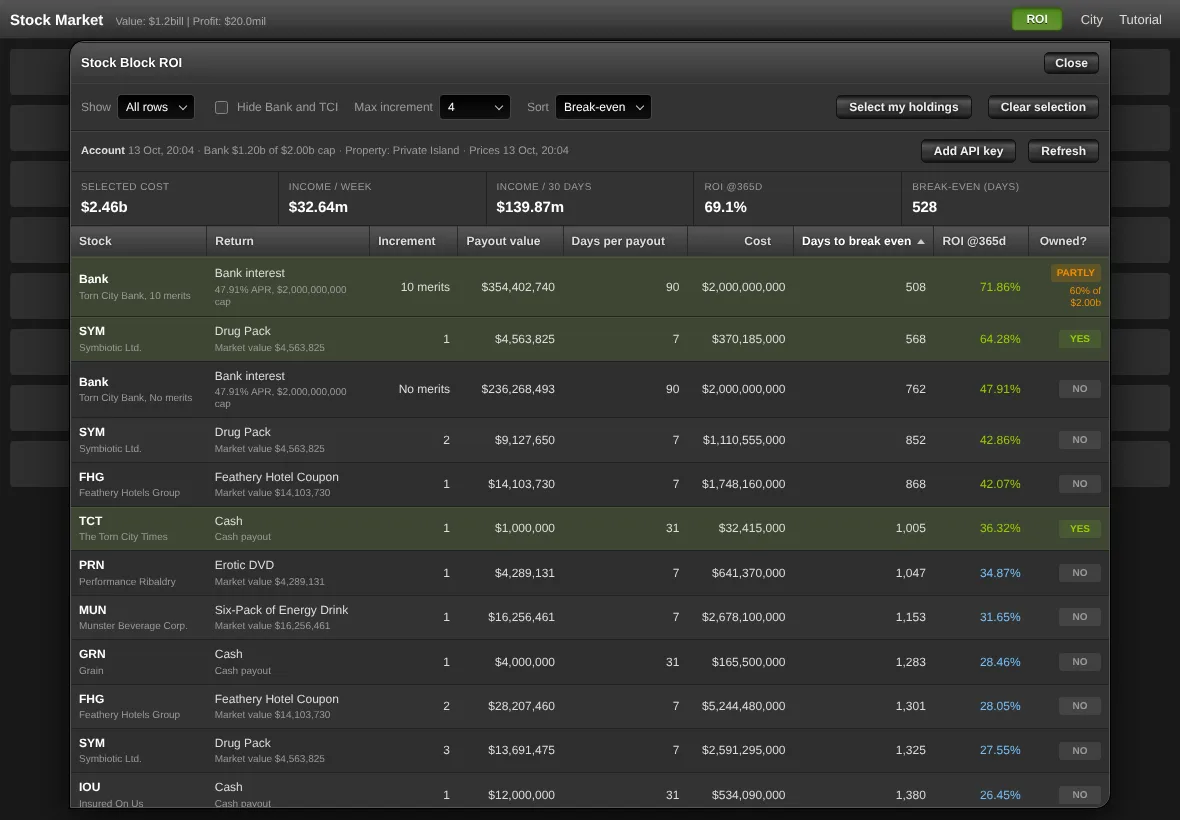Viewport: 1180px width, 820px height.
Task: Click the Selected Cost $2.46b summary card
Action: click(x=175, y=199)
